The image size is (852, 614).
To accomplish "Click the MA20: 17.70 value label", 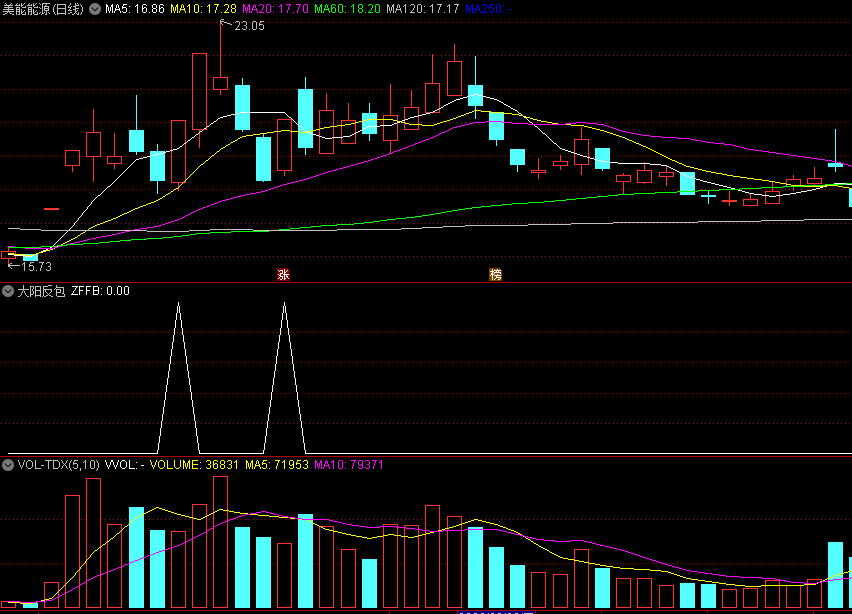I will point(275,9).
